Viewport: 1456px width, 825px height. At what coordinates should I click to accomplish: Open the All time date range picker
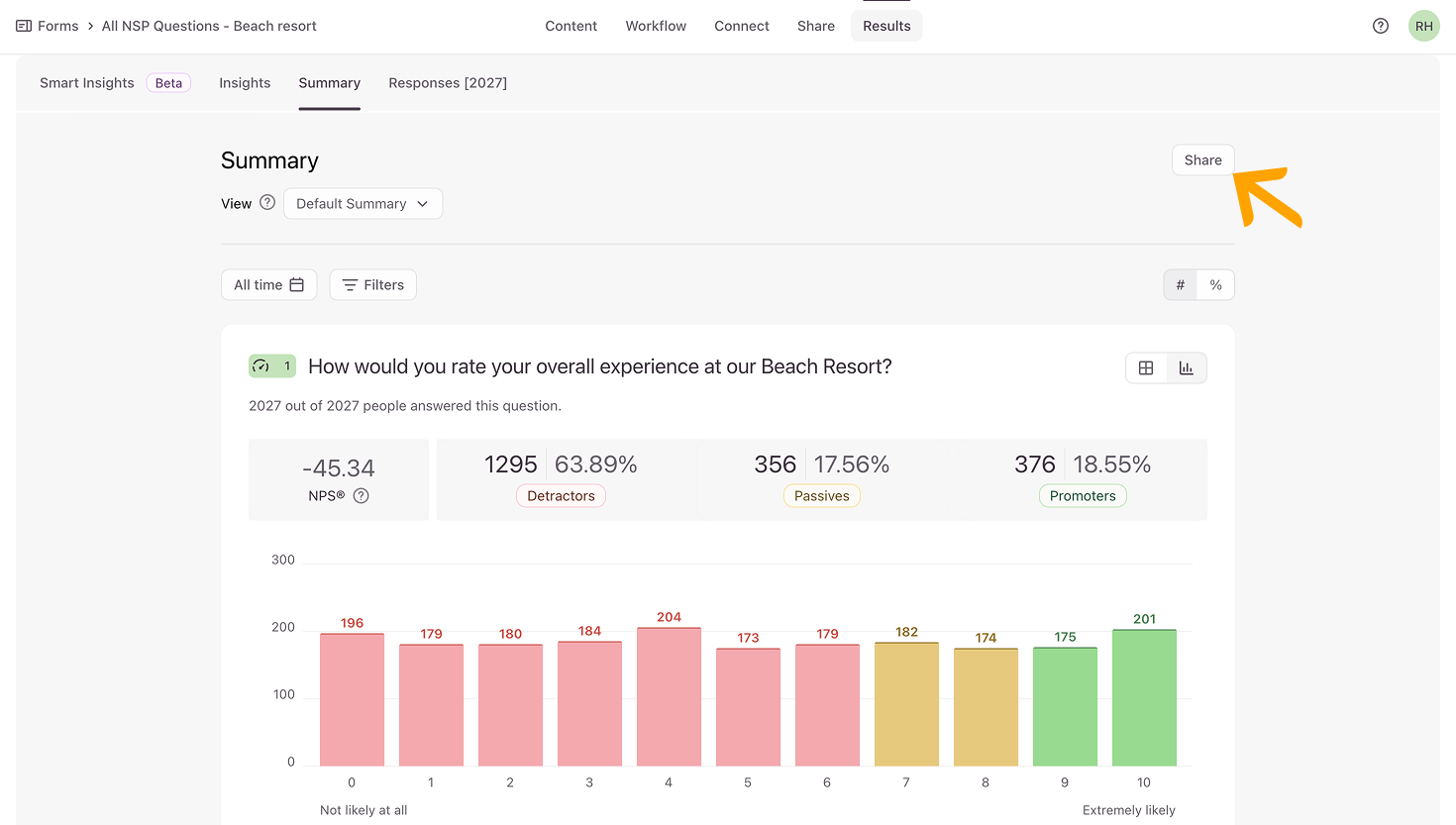tap(268, 285)
